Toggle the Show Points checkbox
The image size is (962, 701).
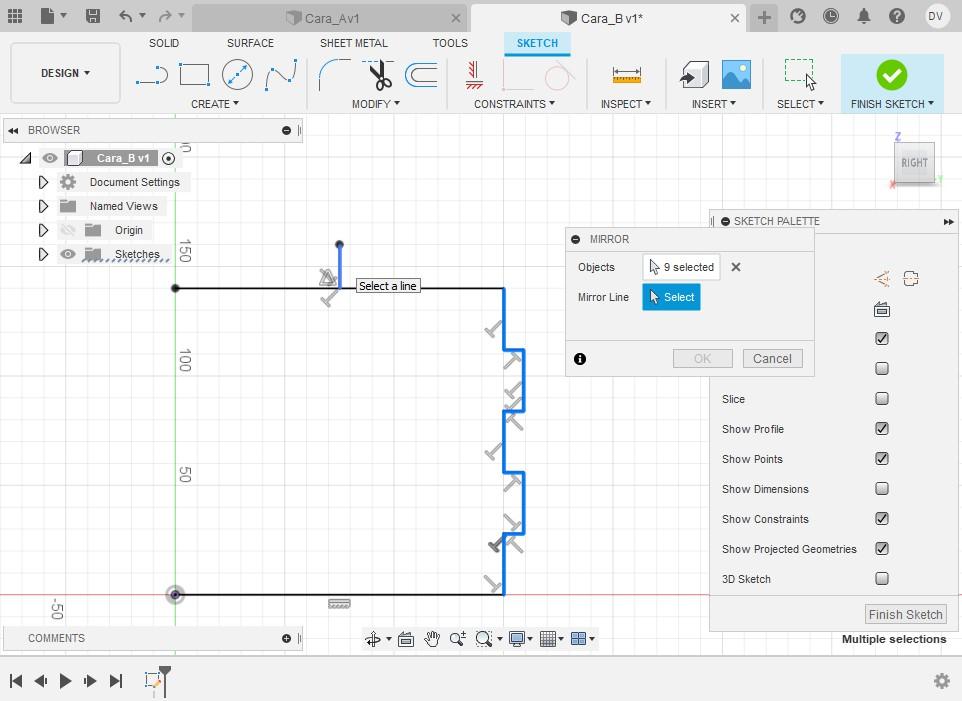coord(882,459)
